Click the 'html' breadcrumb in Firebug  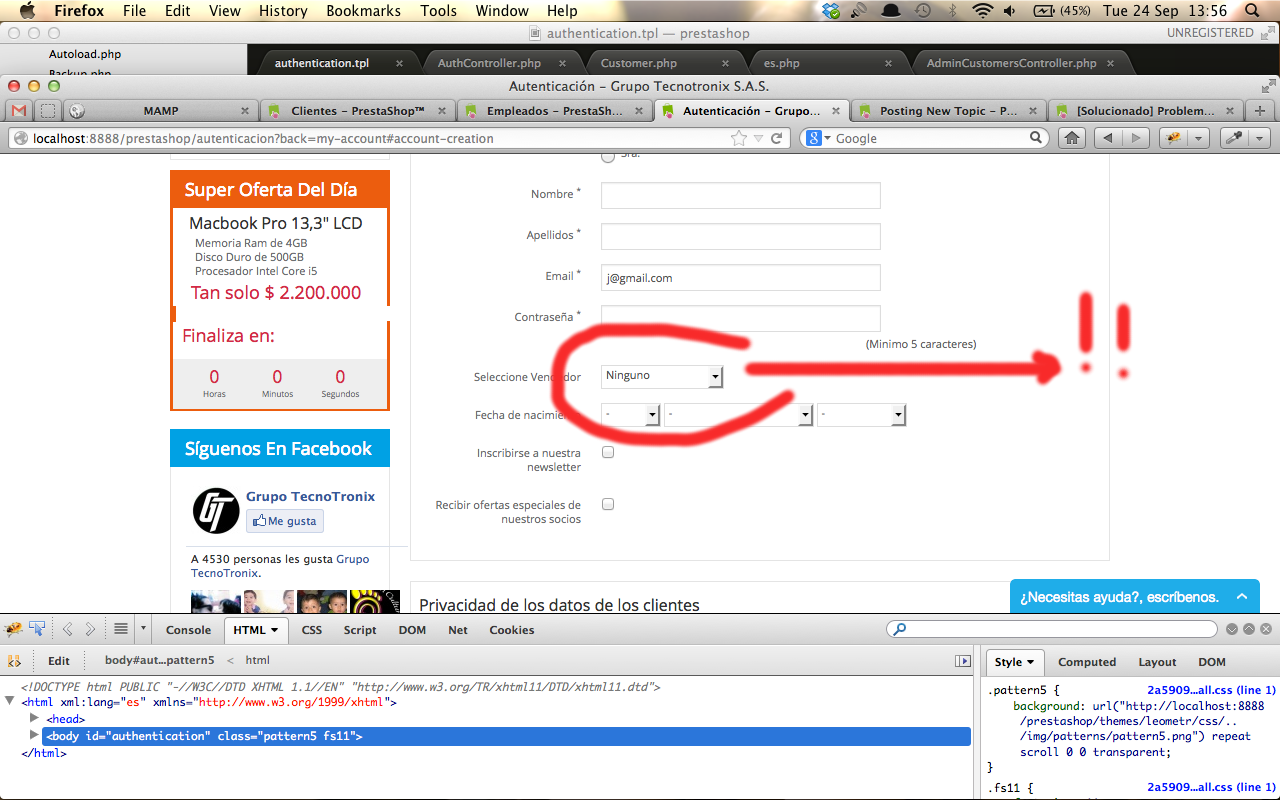[258, 661]
